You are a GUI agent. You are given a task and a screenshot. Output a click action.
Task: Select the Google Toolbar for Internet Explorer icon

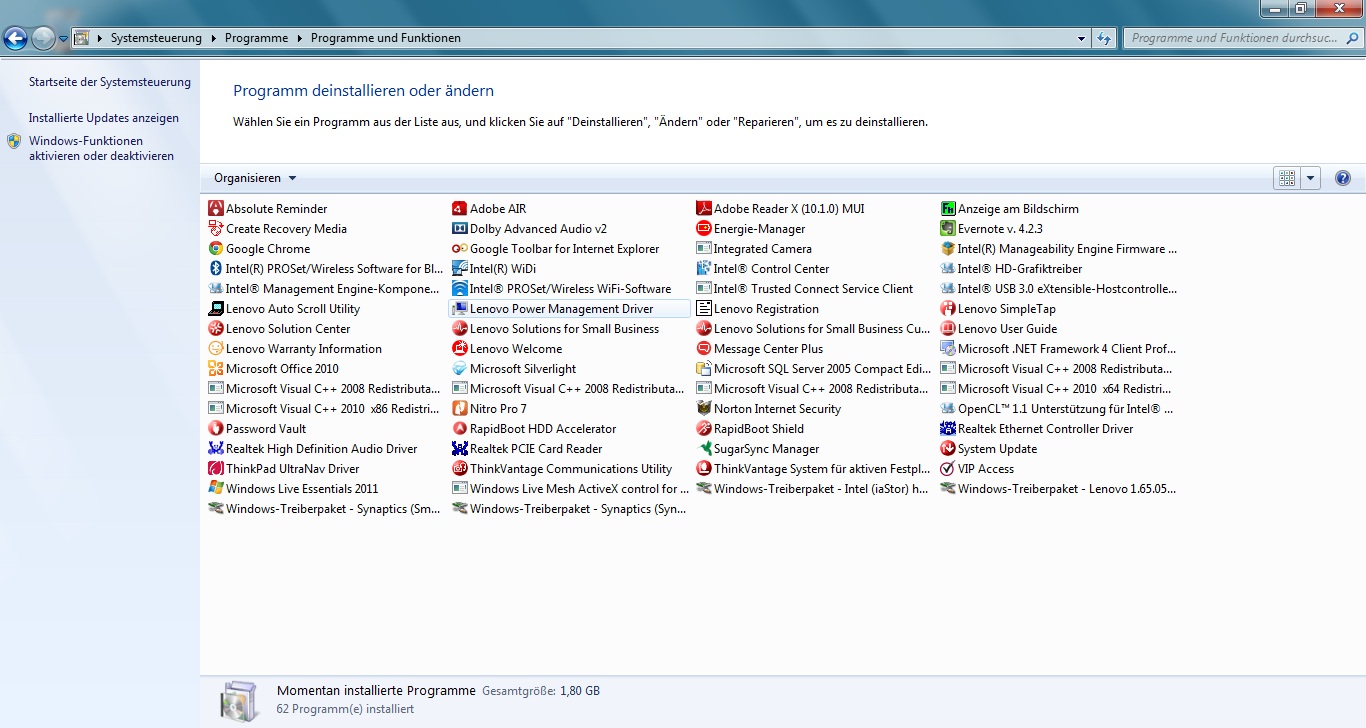(x=459, y=249)
